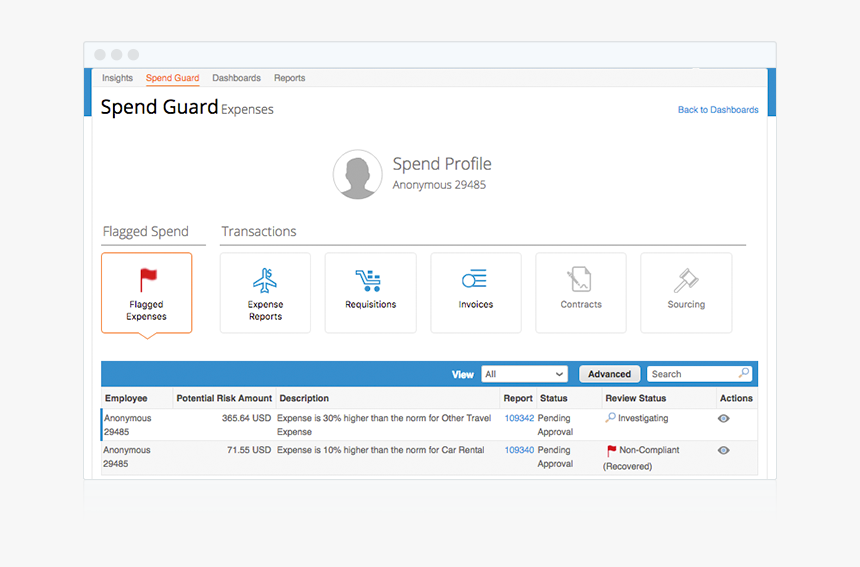
Task: Click the first window control dot
Action: pyautogui.click(x=100, y=55)
